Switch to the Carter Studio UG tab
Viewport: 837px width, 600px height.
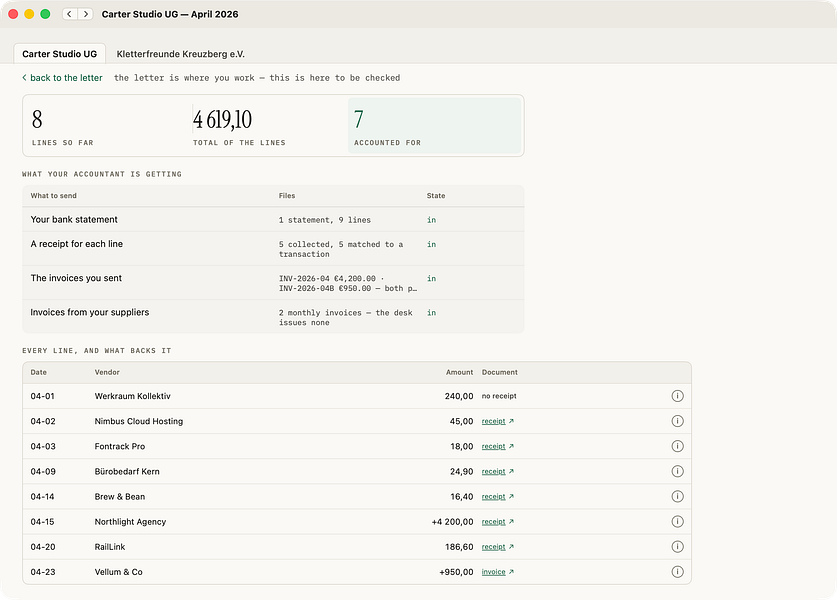tap(60, 54)
